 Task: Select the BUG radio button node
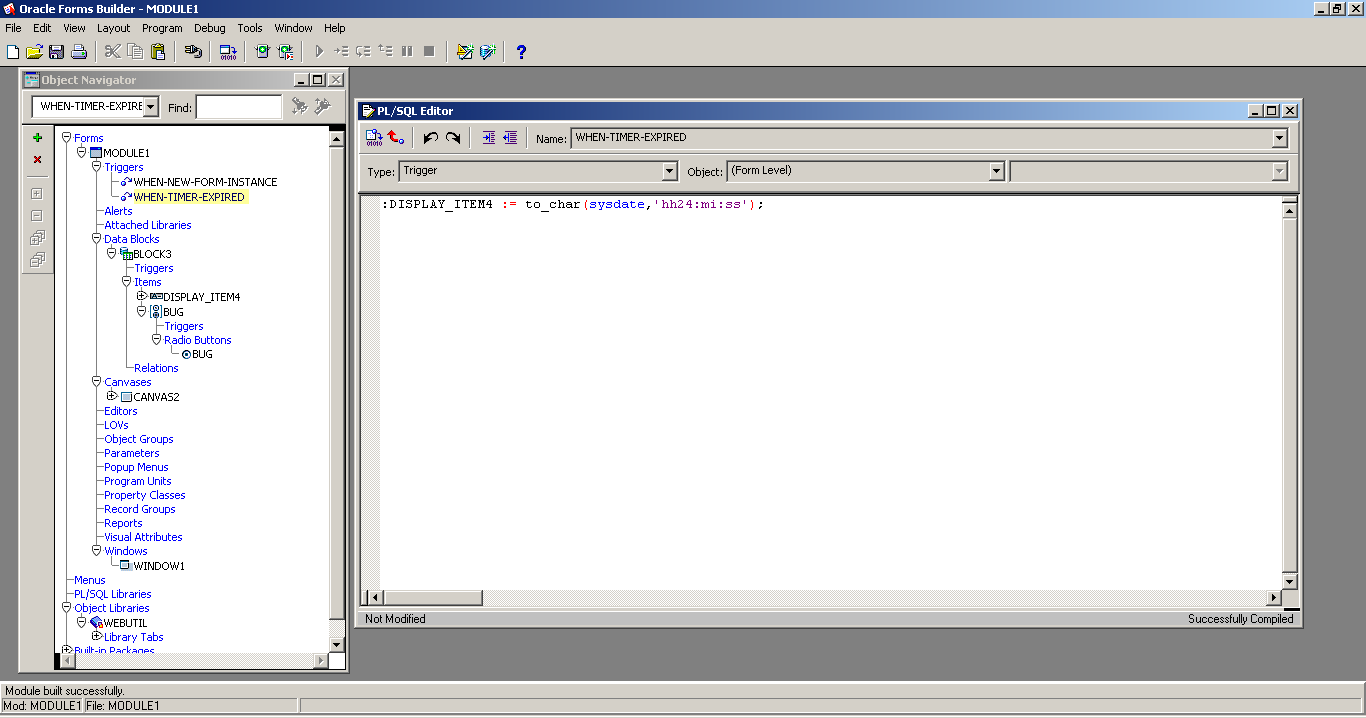click(x=202, y=354)
